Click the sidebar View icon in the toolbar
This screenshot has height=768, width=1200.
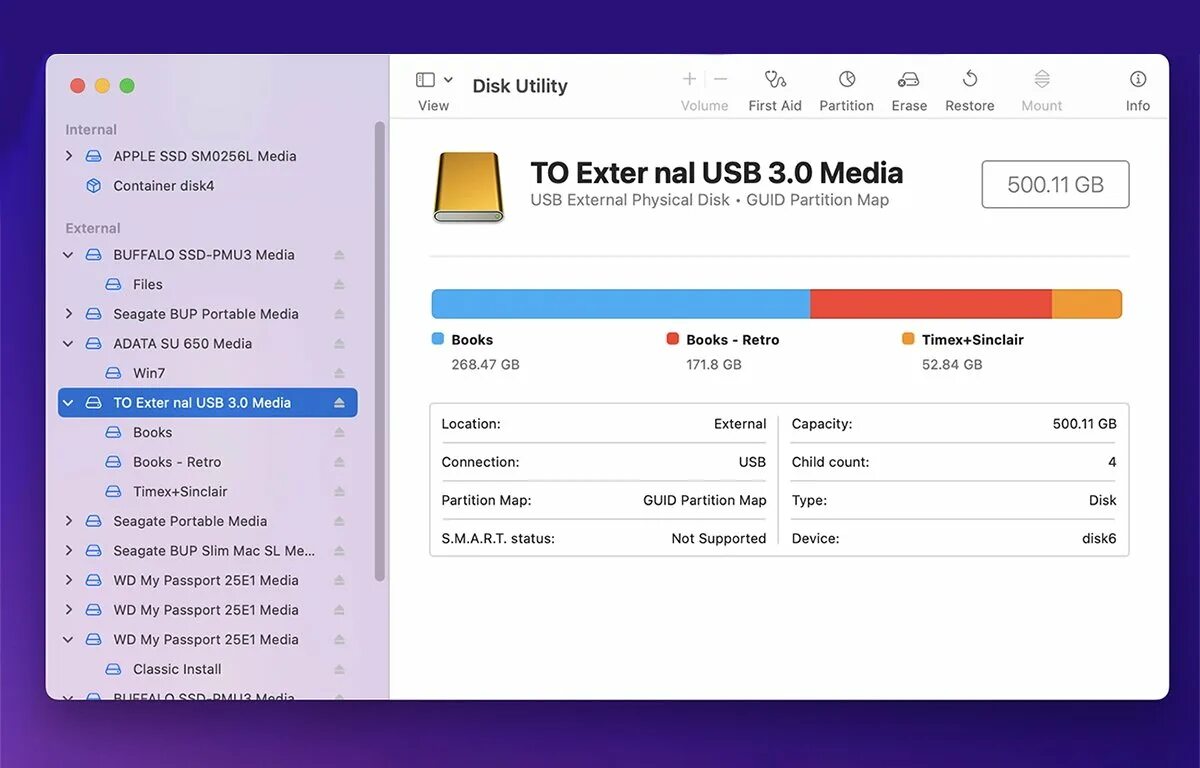425,79
